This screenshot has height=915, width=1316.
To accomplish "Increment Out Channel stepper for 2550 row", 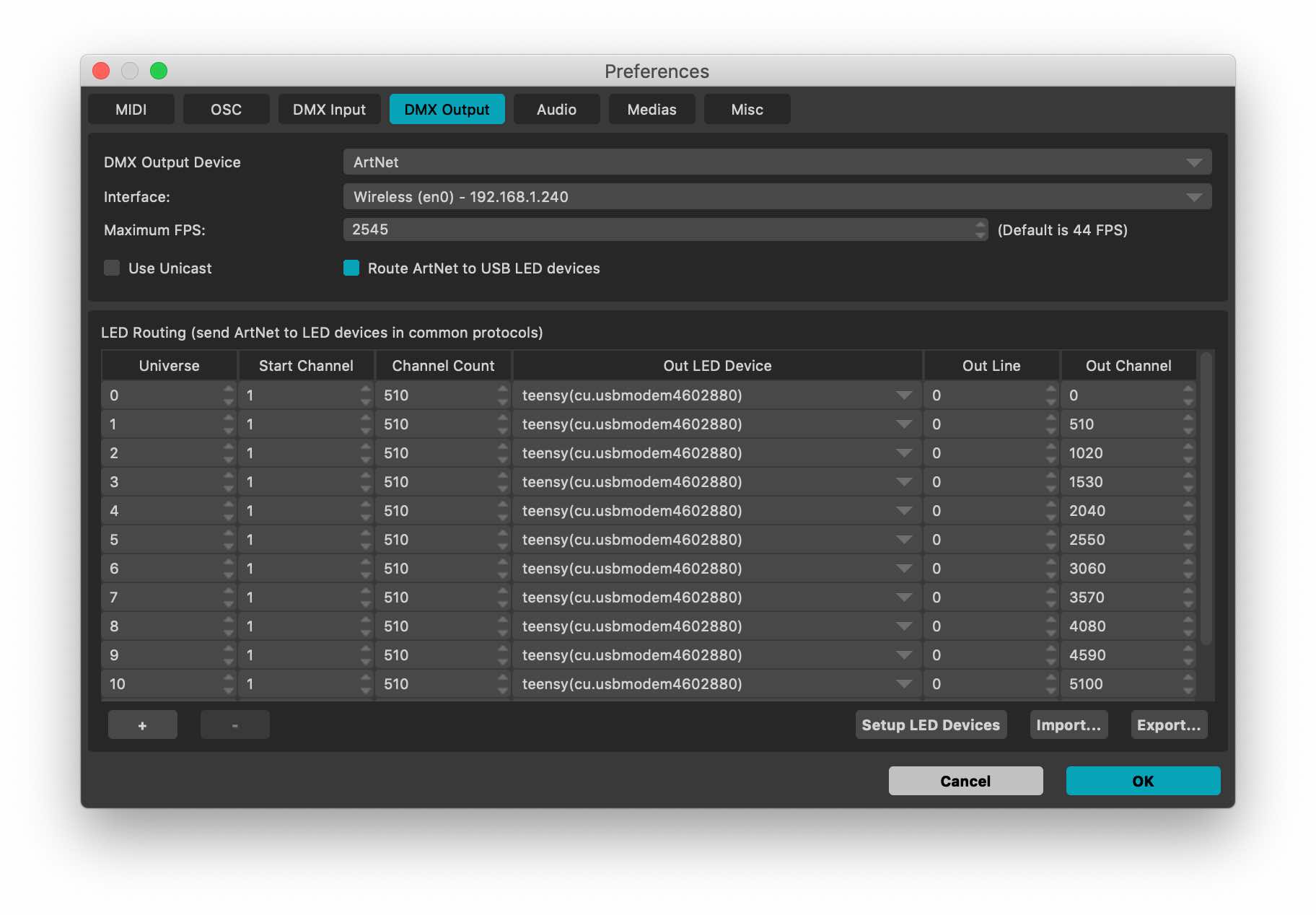I will pyautogui.click(x=1188, y=534).
